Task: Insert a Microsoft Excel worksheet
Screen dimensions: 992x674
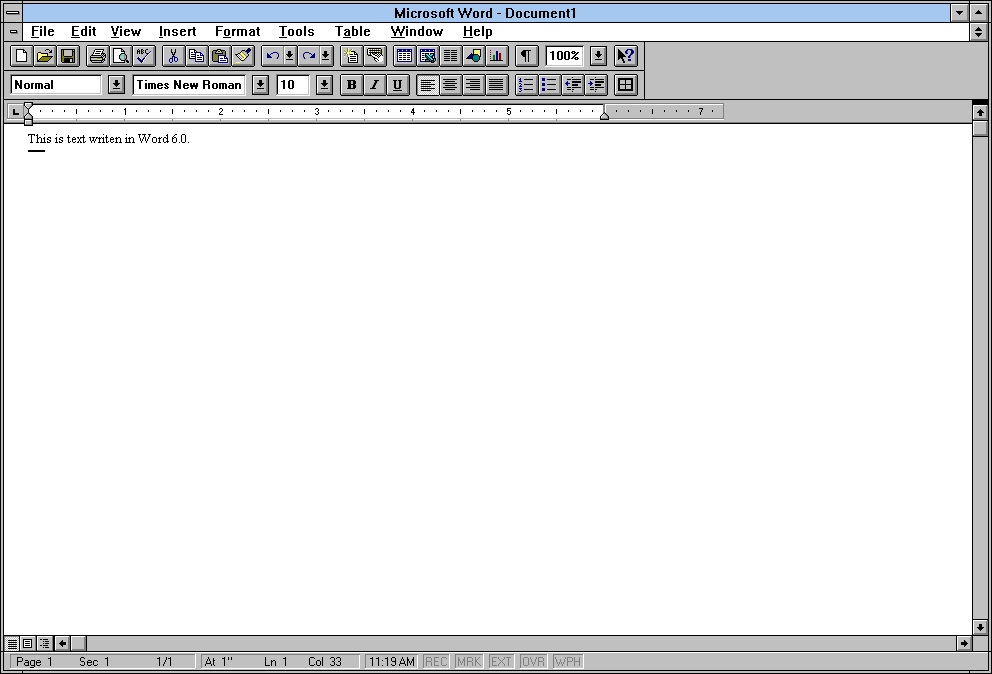Action: (x=428, y=56)
